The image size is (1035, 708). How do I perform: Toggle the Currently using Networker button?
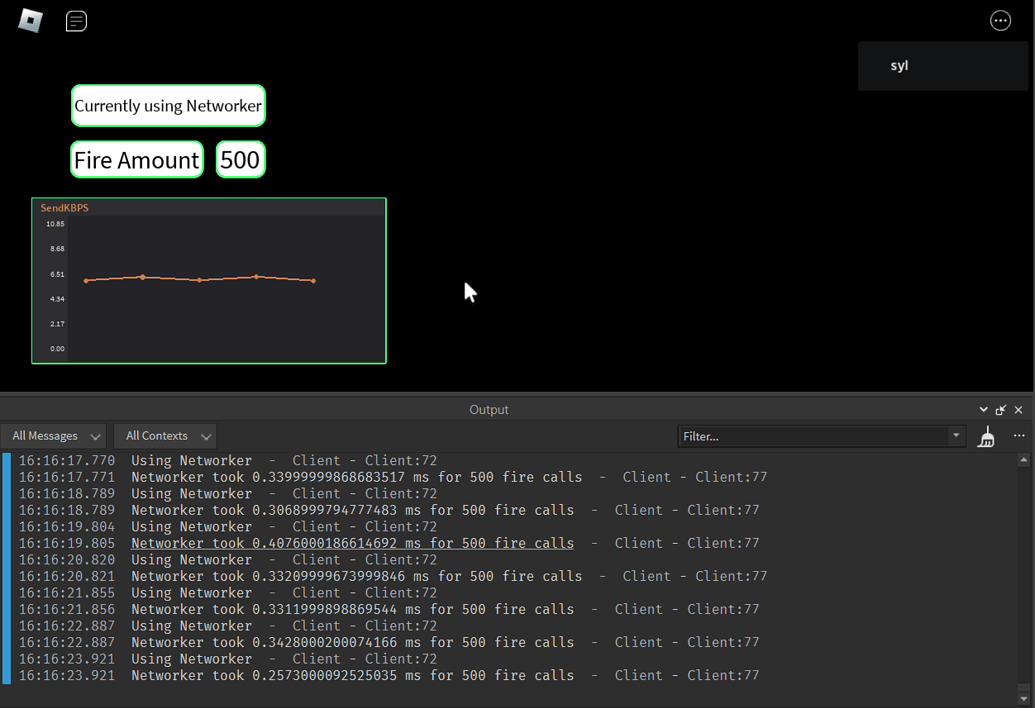point(168,106)
